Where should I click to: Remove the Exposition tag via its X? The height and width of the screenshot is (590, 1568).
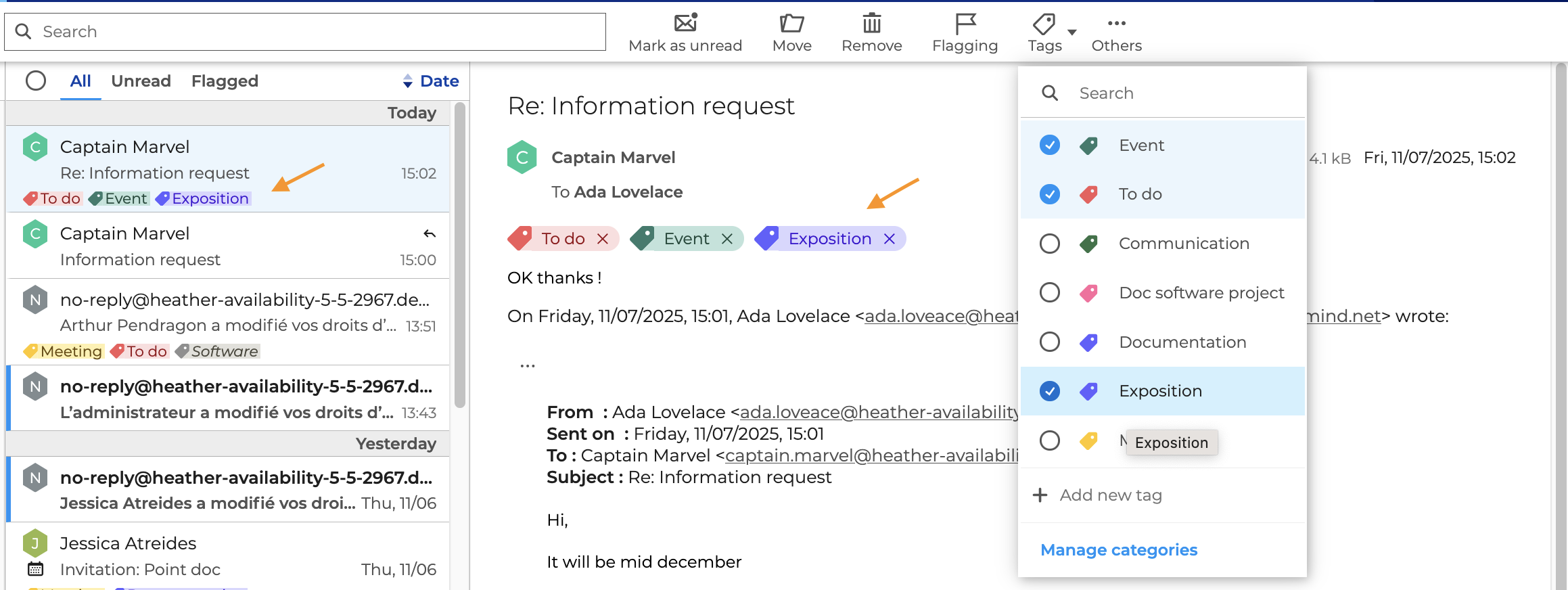pos(890,239)
